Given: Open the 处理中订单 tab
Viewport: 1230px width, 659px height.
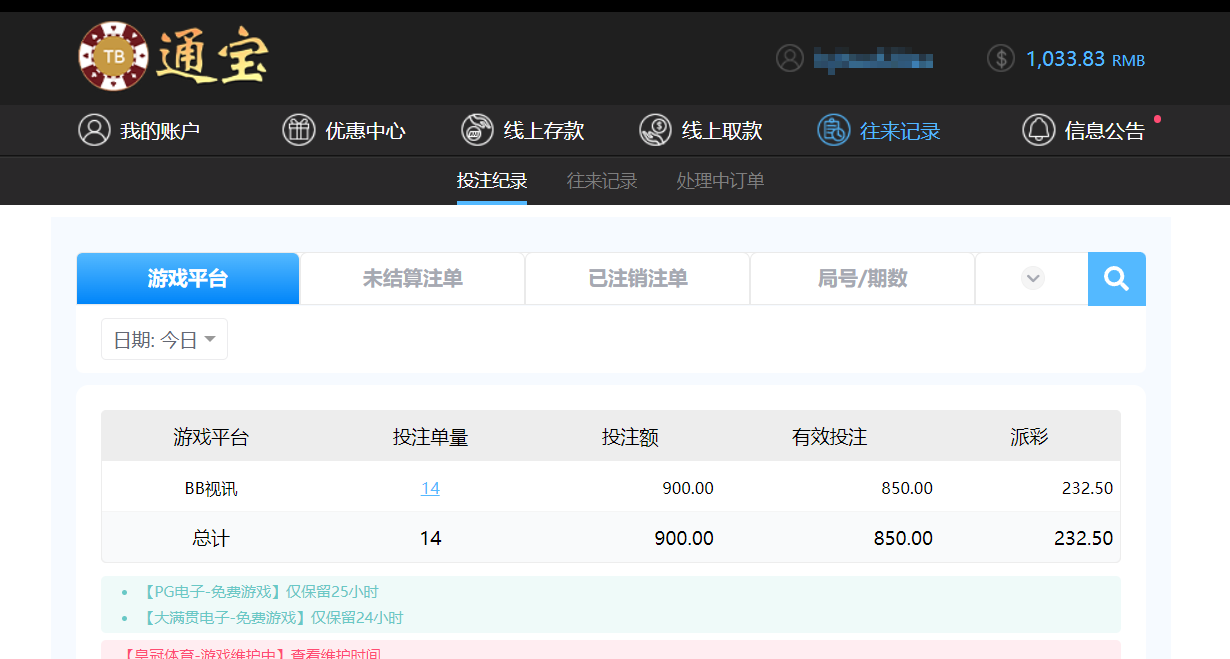Looking at the screenshot, I should click(720, 180).
